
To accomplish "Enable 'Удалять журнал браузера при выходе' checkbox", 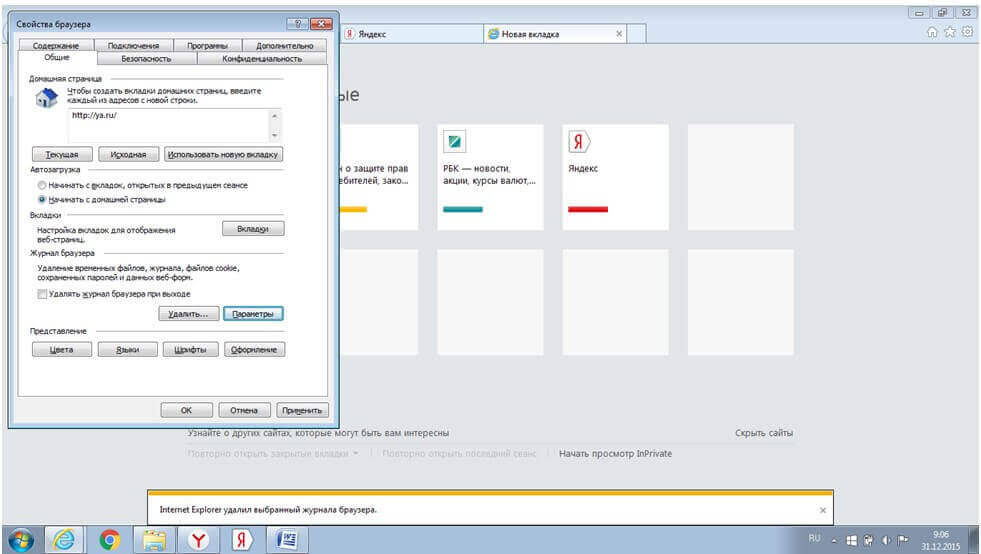I will pos(42,294).
